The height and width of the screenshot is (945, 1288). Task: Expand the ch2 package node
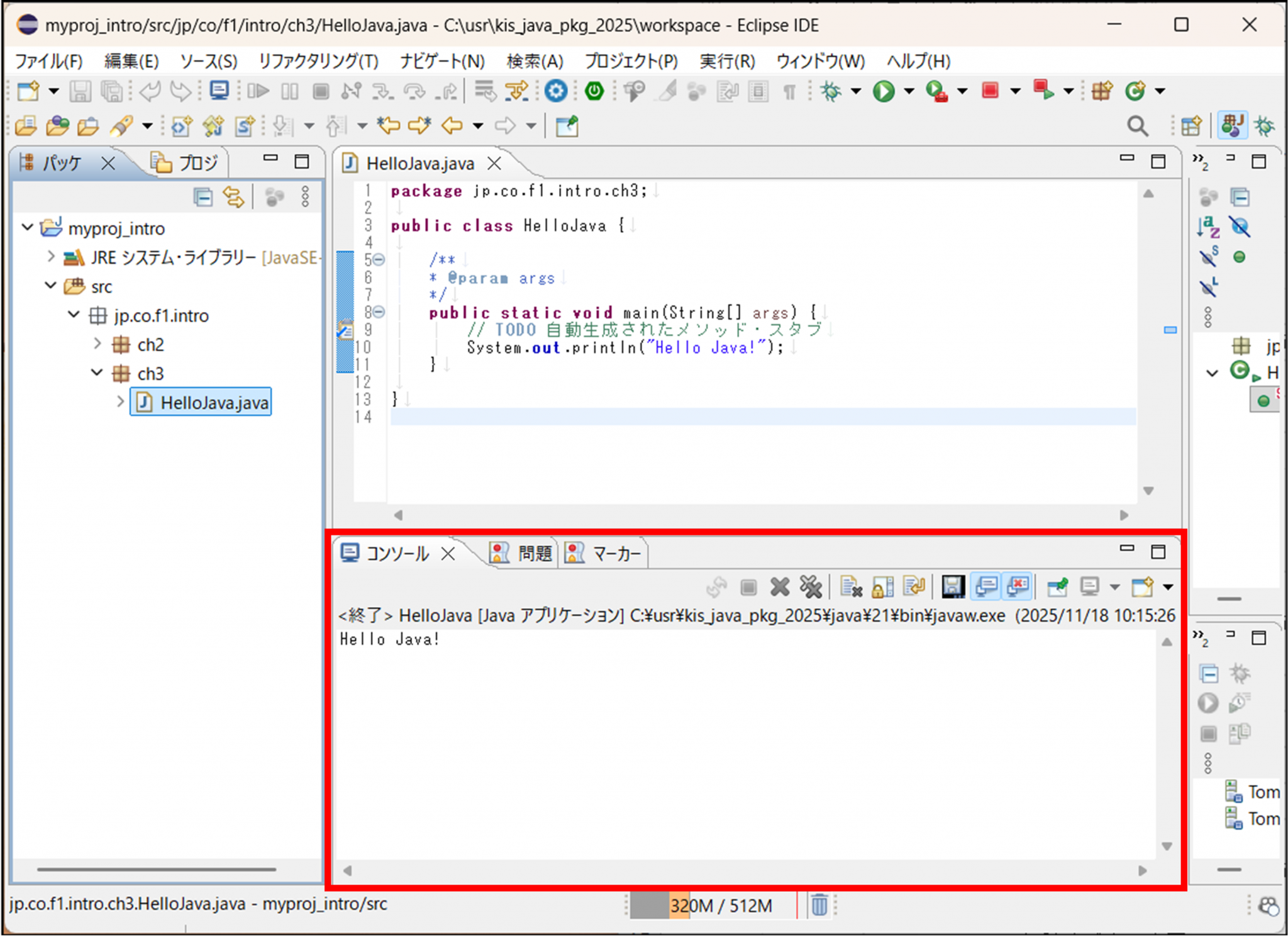(x=97, y=344)
